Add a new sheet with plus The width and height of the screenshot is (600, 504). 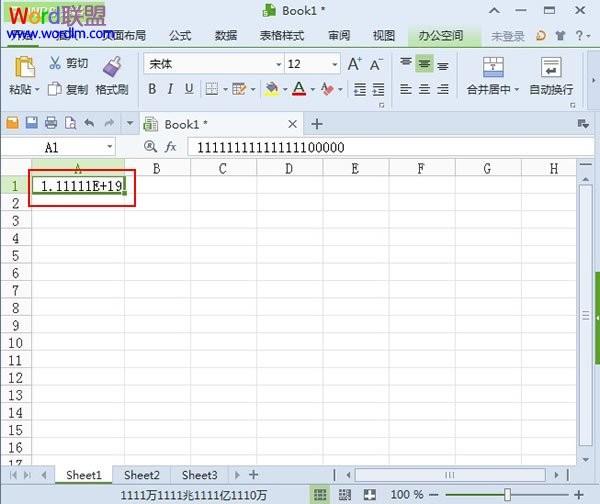coord(253,475)
